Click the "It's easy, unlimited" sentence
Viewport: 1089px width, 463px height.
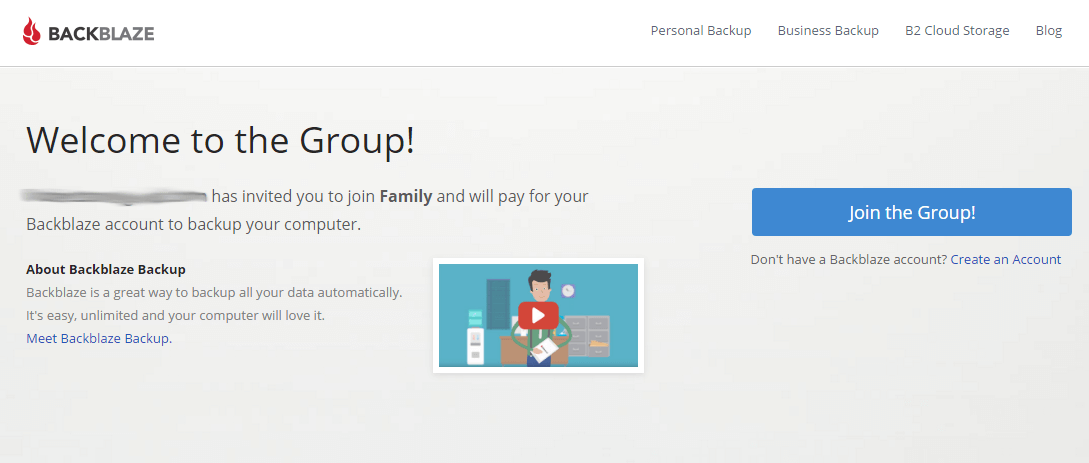point(176,316)
